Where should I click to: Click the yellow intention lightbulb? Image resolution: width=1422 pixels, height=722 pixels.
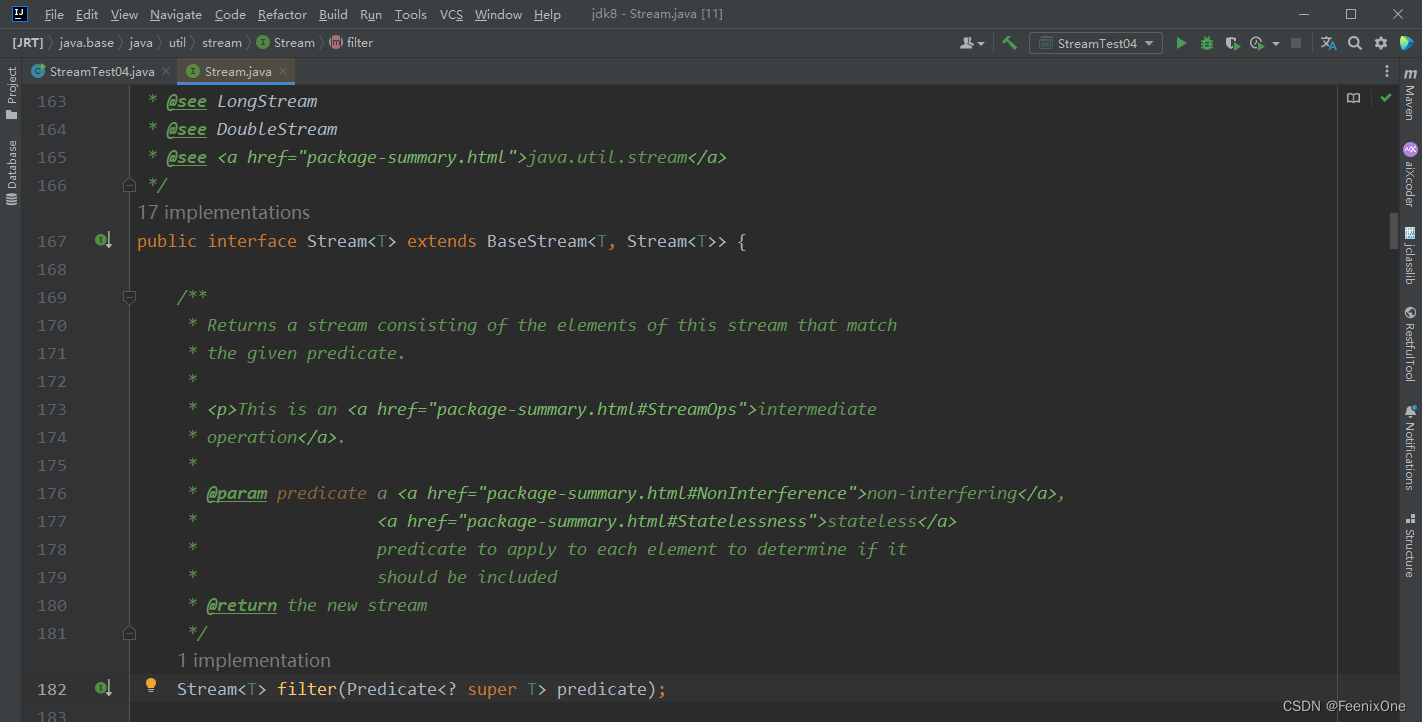click(x=151, y=686)
